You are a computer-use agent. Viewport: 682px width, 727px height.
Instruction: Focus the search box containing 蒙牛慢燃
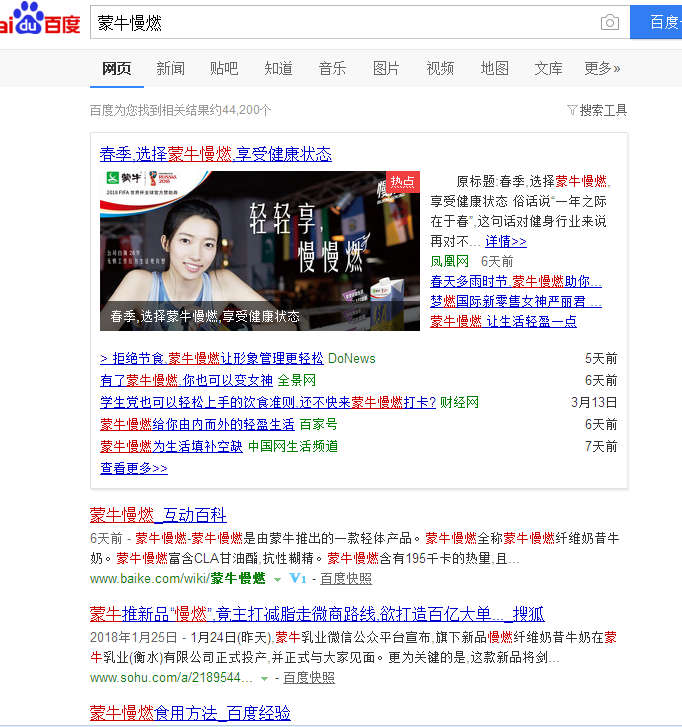coord(360,22)
